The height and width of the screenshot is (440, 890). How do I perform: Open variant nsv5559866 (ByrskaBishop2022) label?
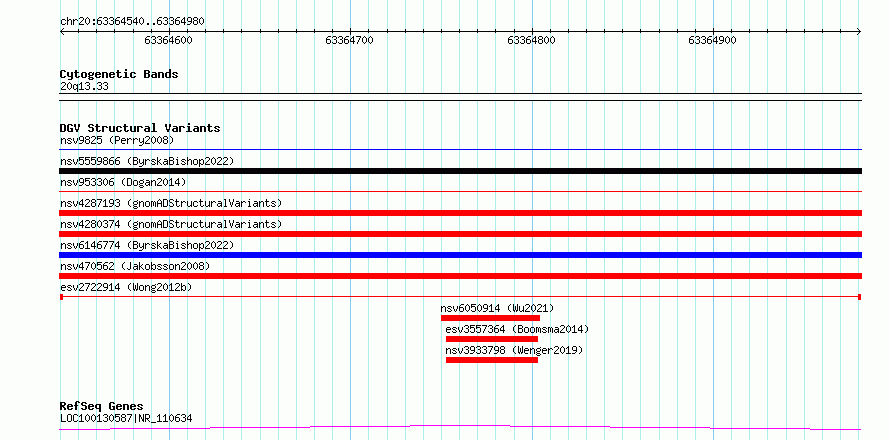147,161
